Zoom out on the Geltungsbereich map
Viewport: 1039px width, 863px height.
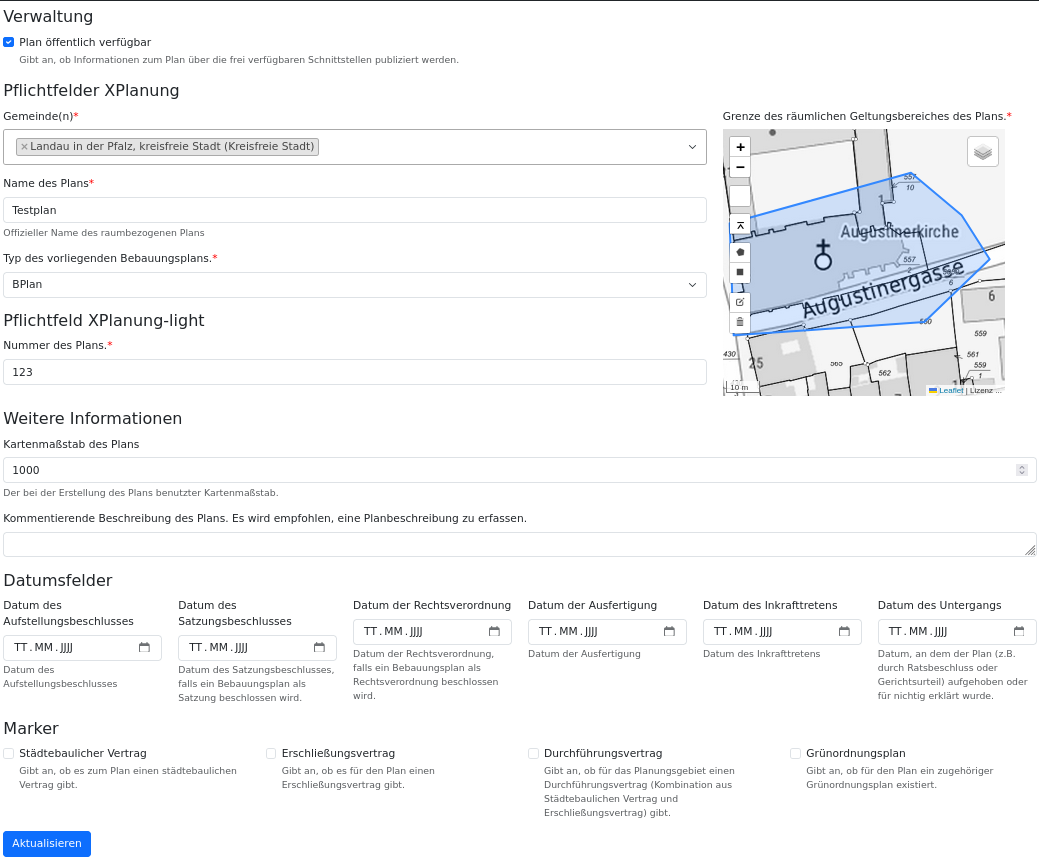tap(740, 167)
